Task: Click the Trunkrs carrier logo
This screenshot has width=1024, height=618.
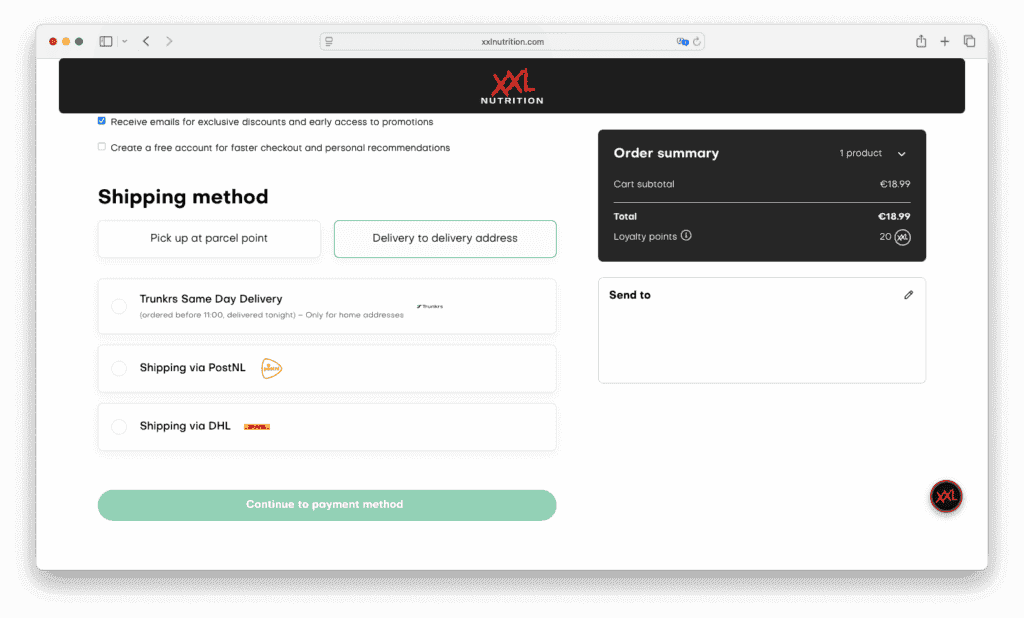Action: (x=430, y=306)
